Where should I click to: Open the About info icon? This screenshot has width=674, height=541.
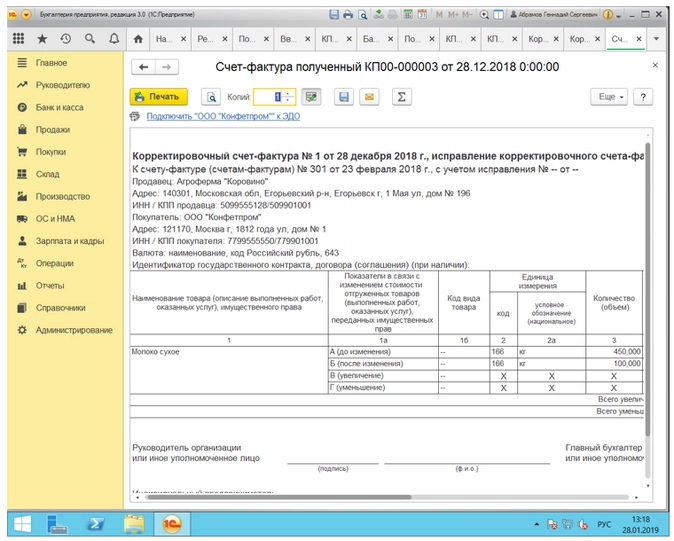coord(608,15)
